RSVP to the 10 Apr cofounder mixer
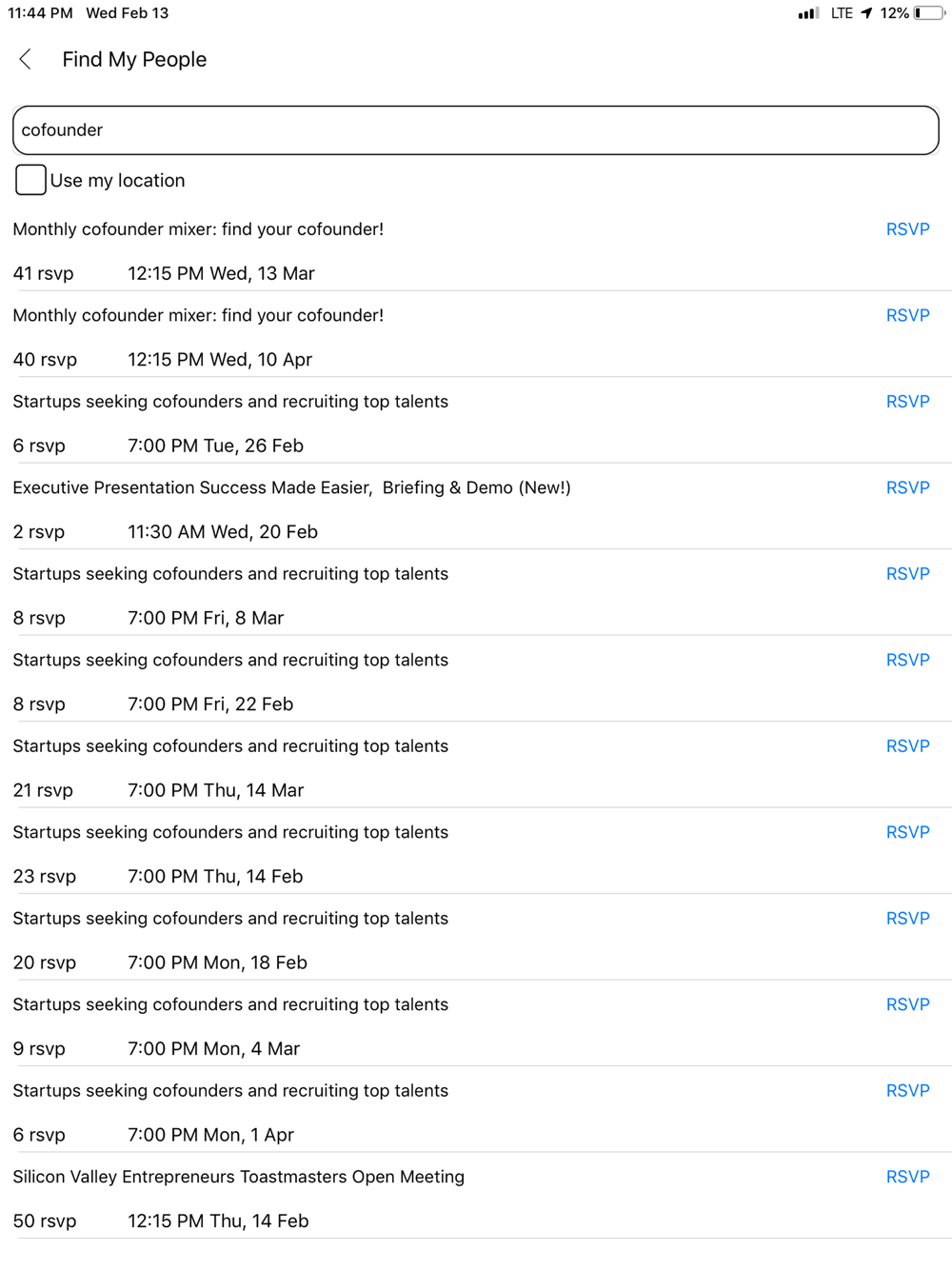Image resolution: width=952 pixels, height=1270 pixels. pyautogui.click(x=907, y=315)
